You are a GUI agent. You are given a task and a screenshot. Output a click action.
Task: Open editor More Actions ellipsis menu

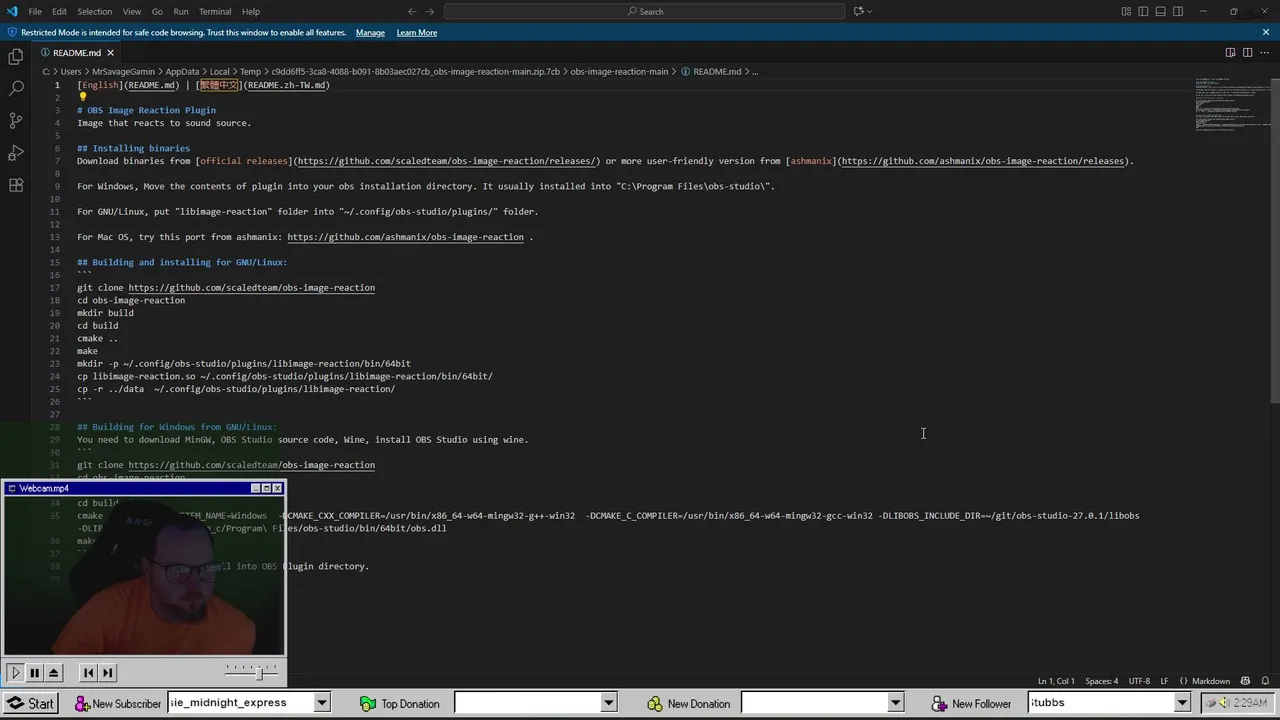tap(1264, 52)
